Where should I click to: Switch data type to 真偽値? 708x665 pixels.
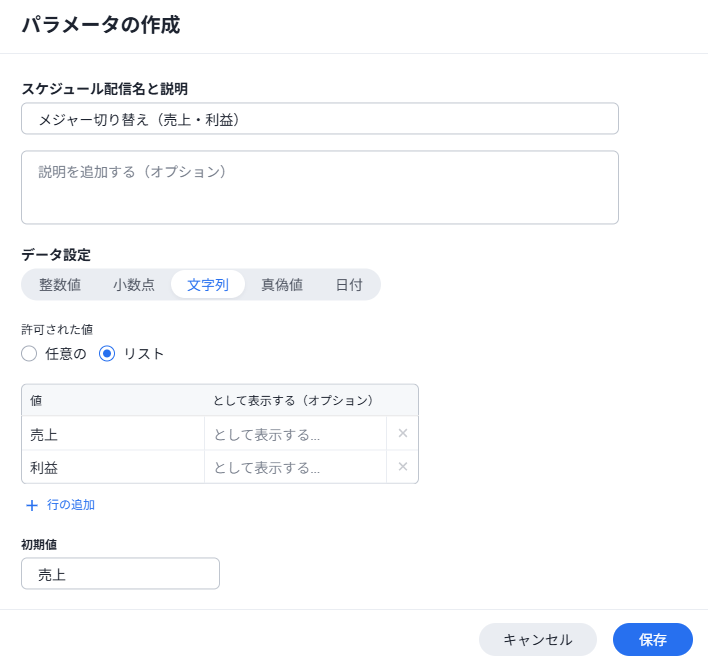click(x=282, y=285)
